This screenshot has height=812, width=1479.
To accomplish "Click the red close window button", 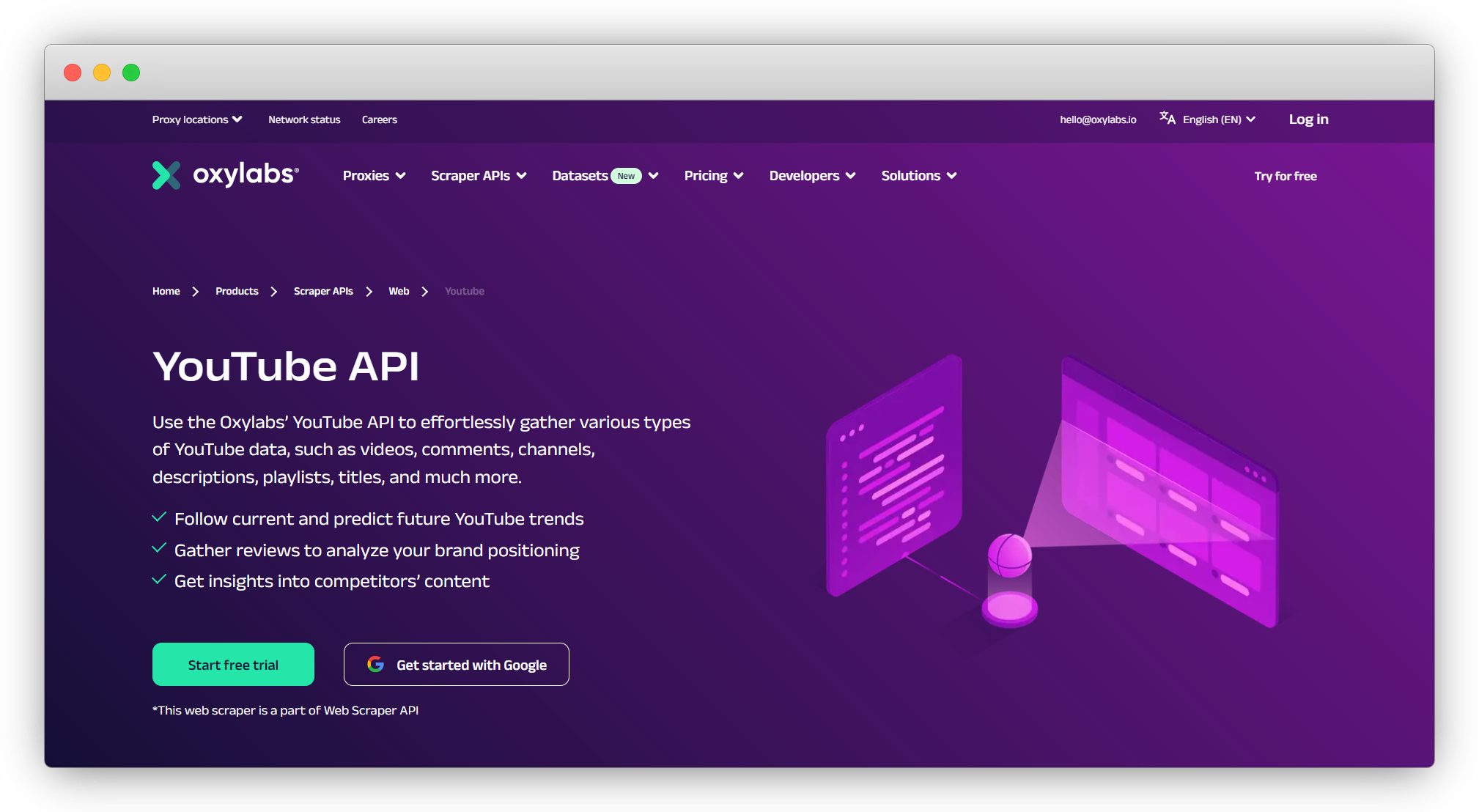I will click(73, 73).
